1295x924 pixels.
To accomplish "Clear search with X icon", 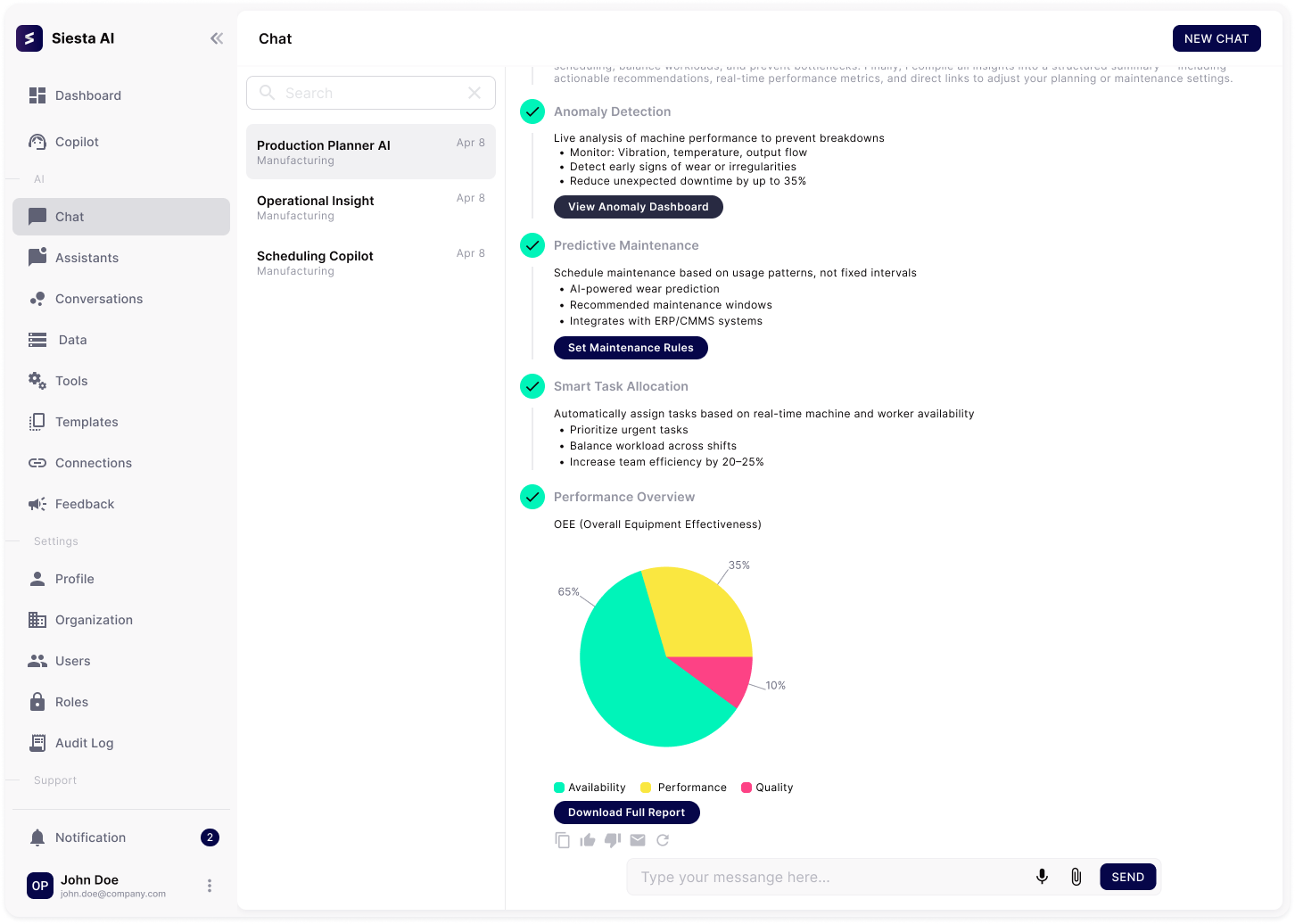I will click(x=474, y=93).
